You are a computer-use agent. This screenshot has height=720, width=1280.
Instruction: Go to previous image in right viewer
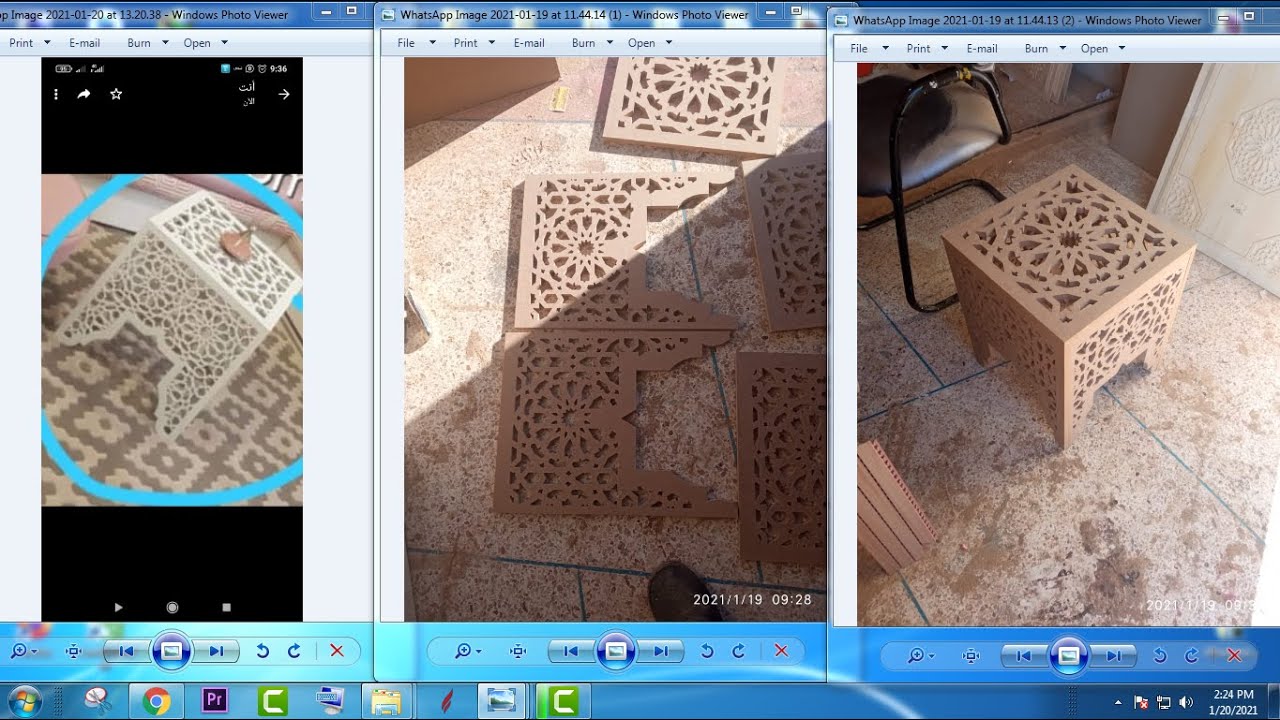point(1024,656)
